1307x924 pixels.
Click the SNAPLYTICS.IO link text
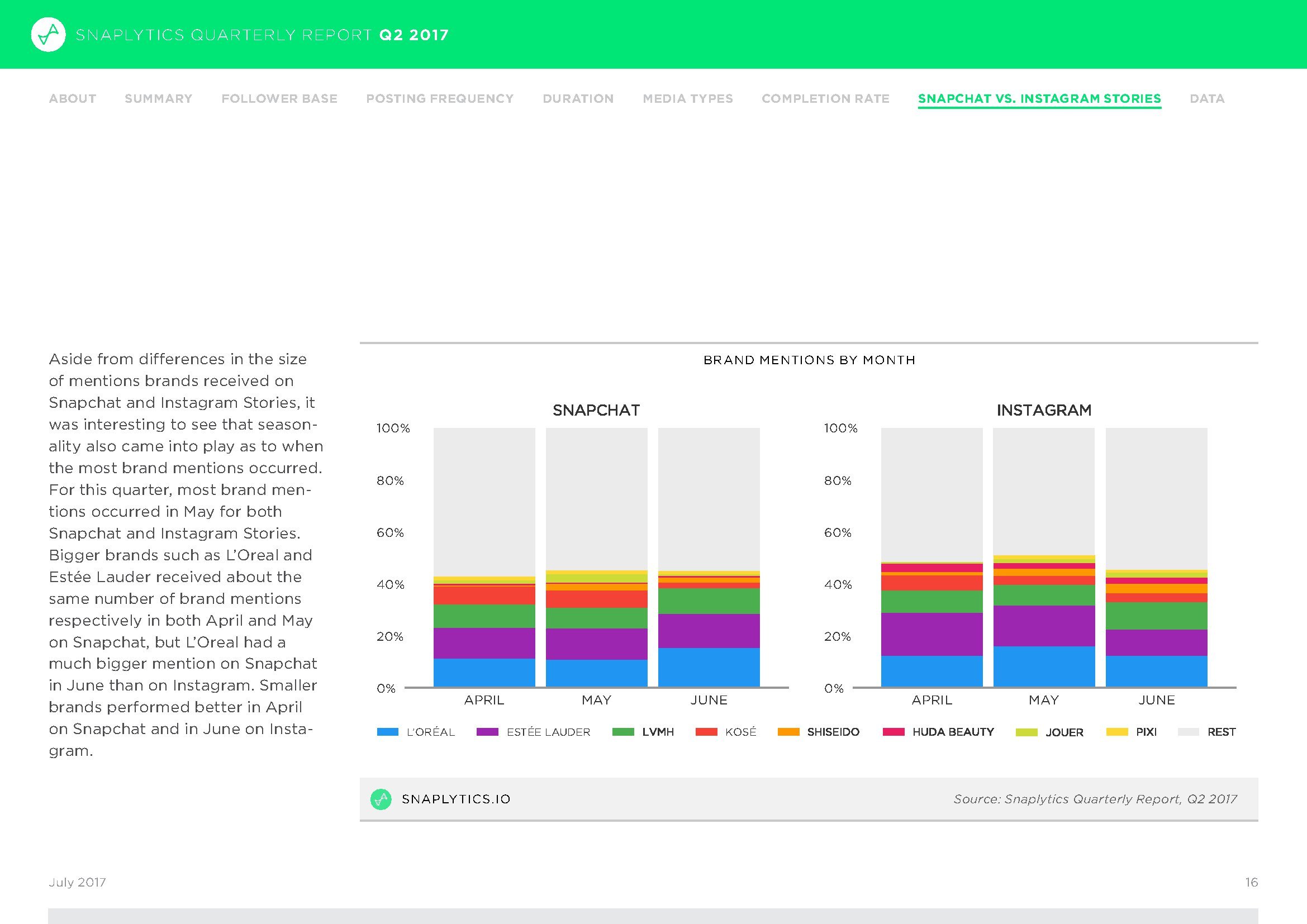click(456, 799)
